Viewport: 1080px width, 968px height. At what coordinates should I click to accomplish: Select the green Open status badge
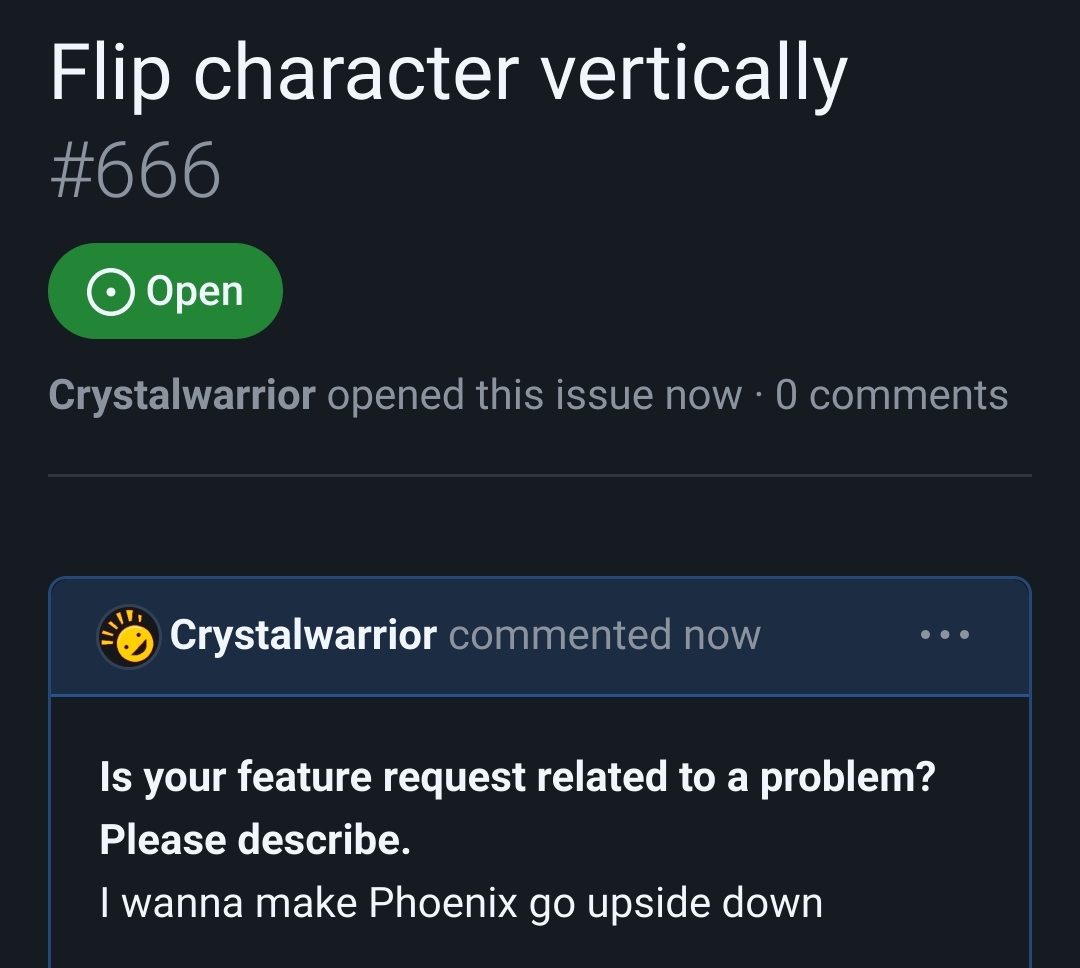pos(166,291)
